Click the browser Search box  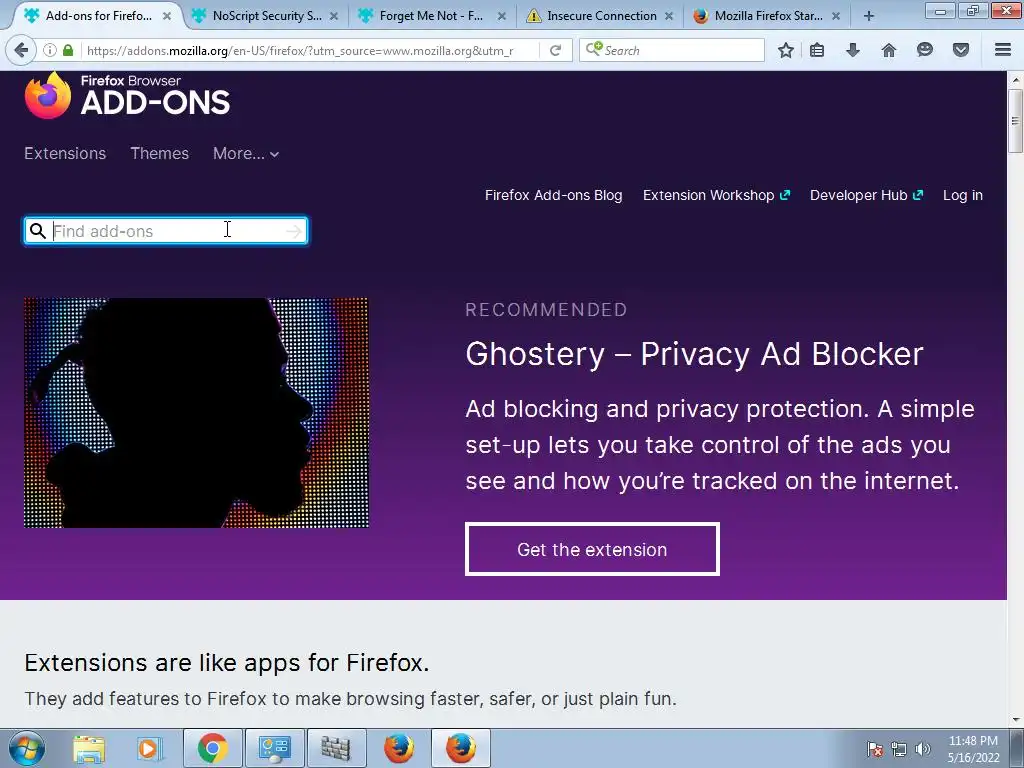pyautogui.click(x=671, y=50)
